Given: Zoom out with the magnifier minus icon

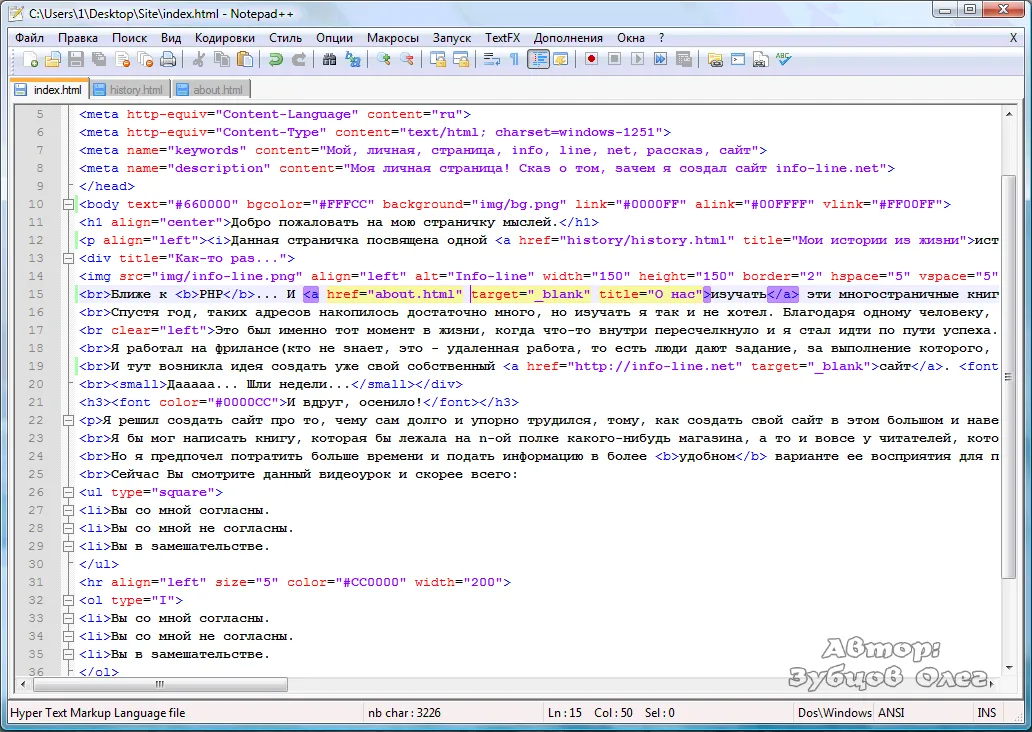Looking at the screenshot, I should tap(407, 60).
